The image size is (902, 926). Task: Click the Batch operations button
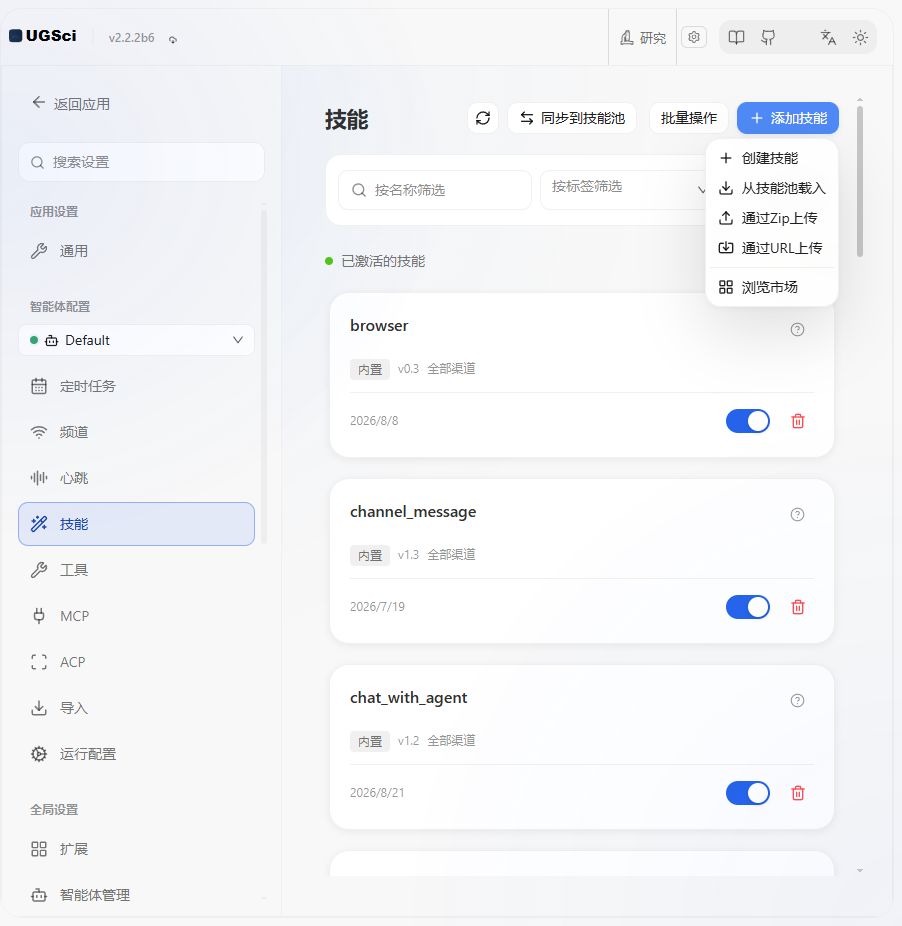(x=689, y=118)
